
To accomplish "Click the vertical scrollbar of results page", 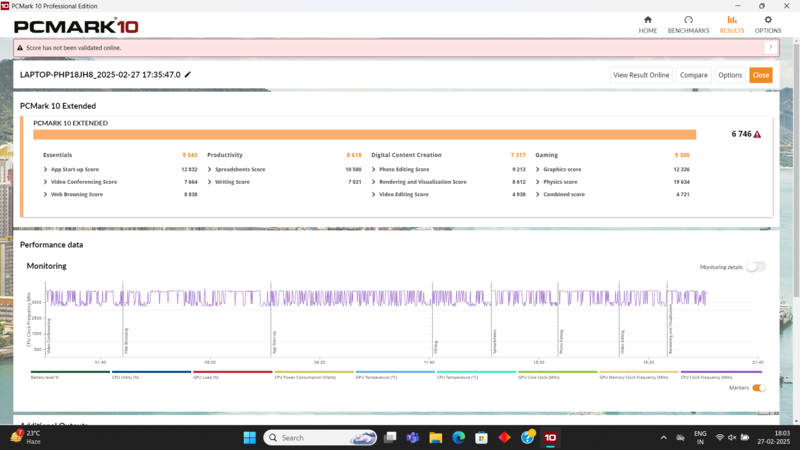I will 796,170.
